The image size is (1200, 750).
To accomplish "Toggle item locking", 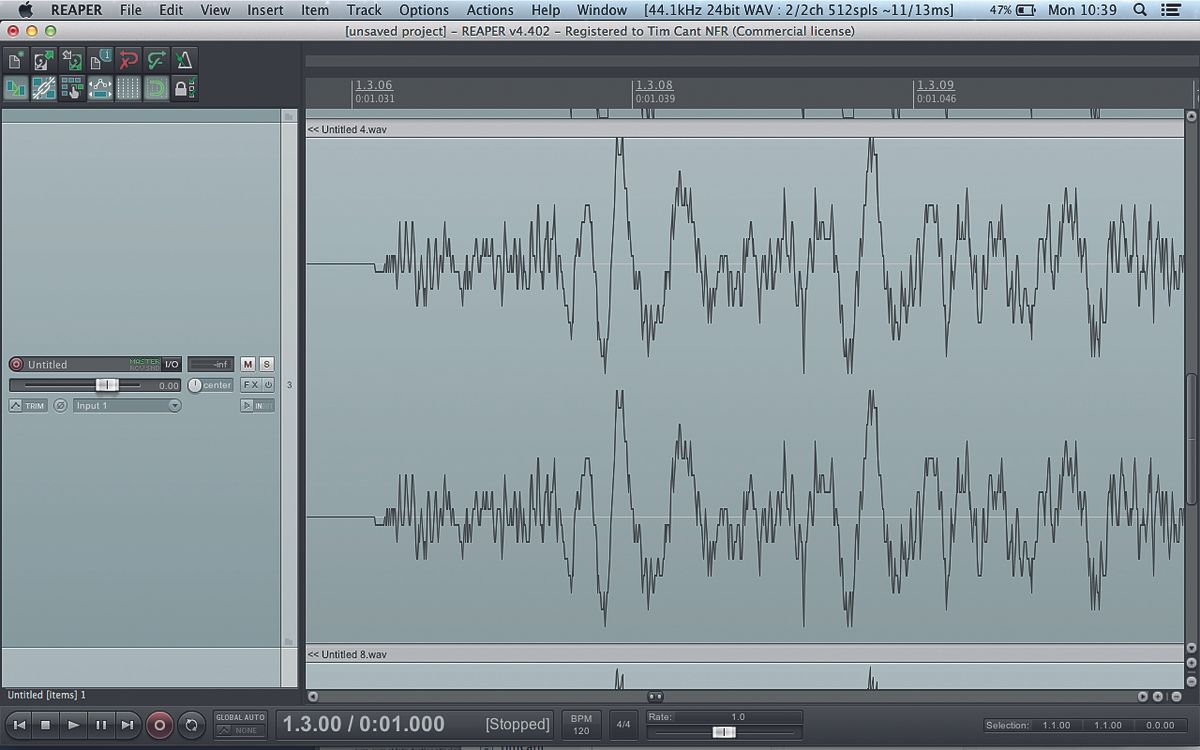I will [184, 88].
